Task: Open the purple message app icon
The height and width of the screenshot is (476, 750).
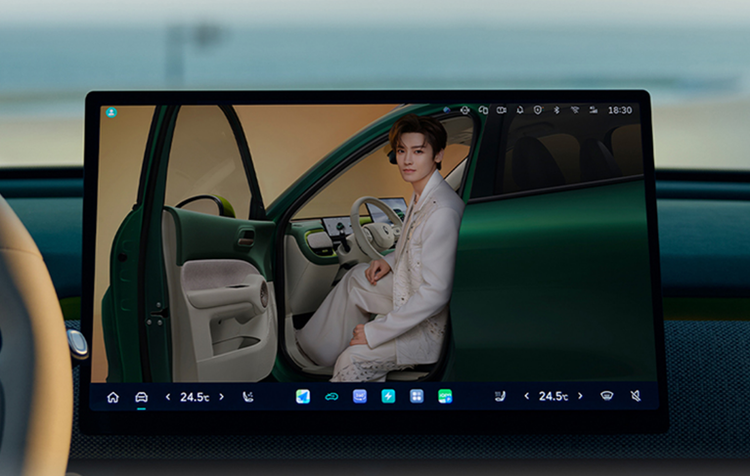Action: point(360,396)
